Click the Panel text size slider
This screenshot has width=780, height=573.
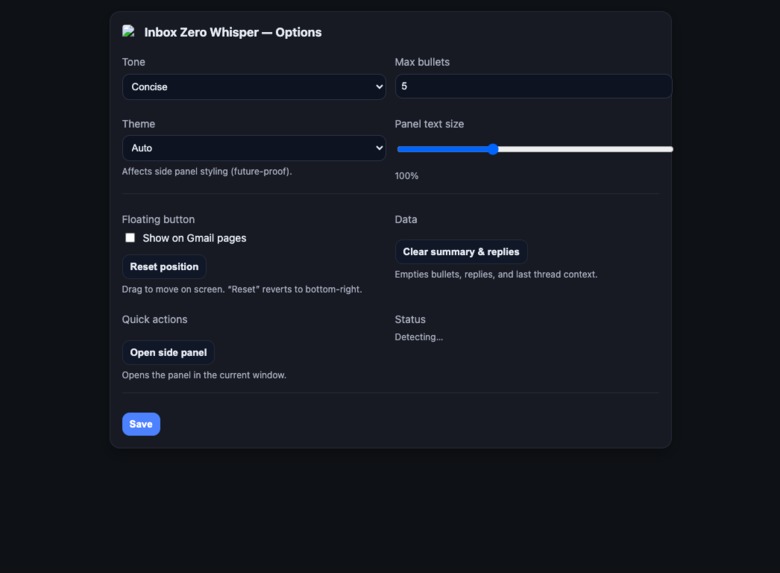click(534, 149)
